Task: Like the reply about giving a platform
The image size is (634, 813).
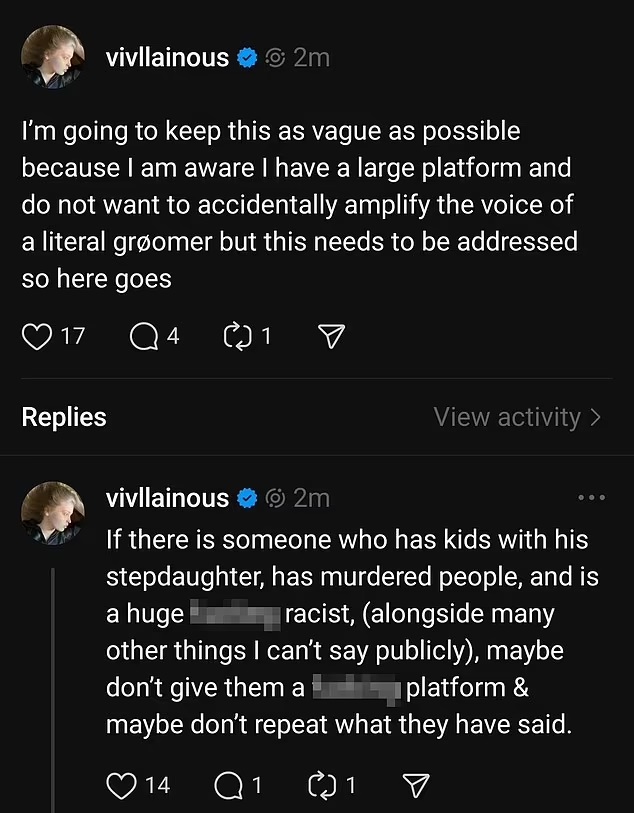Action: coord(121,785)
